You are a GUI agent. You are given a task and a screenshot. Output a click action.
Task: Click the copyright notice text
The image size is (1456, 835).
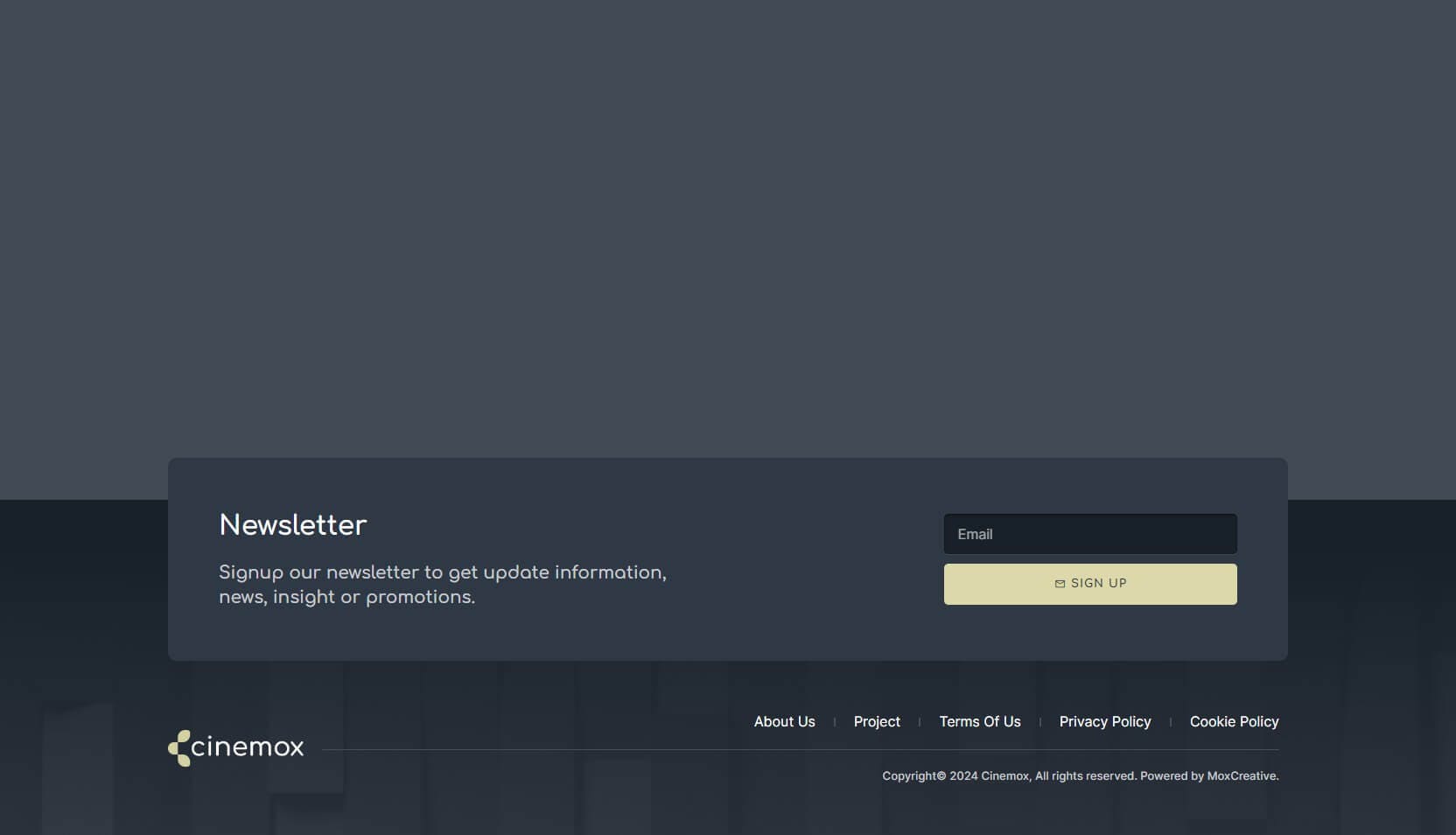(x=1081, y=775)
